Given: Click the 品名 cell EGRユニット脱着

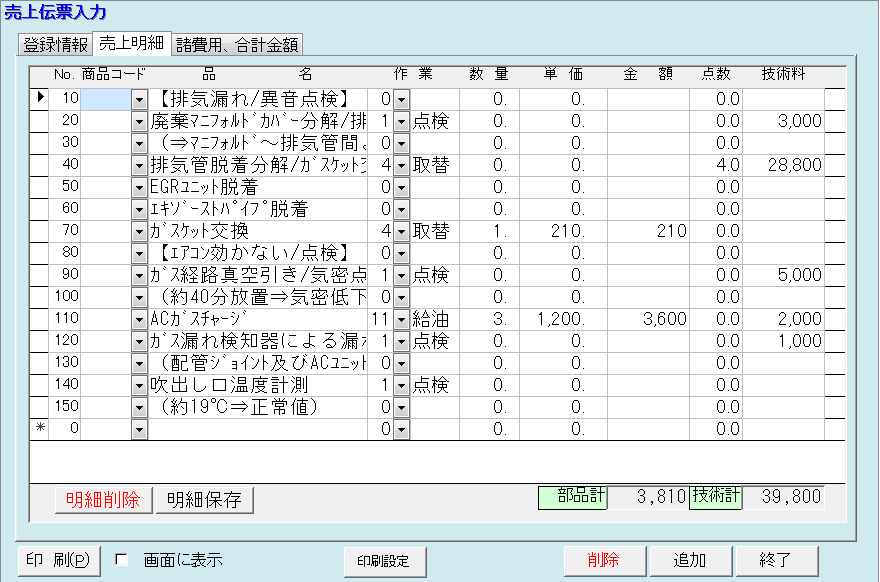Looking at the screenshot, I should pyautogui.click(x=258, y=187).
